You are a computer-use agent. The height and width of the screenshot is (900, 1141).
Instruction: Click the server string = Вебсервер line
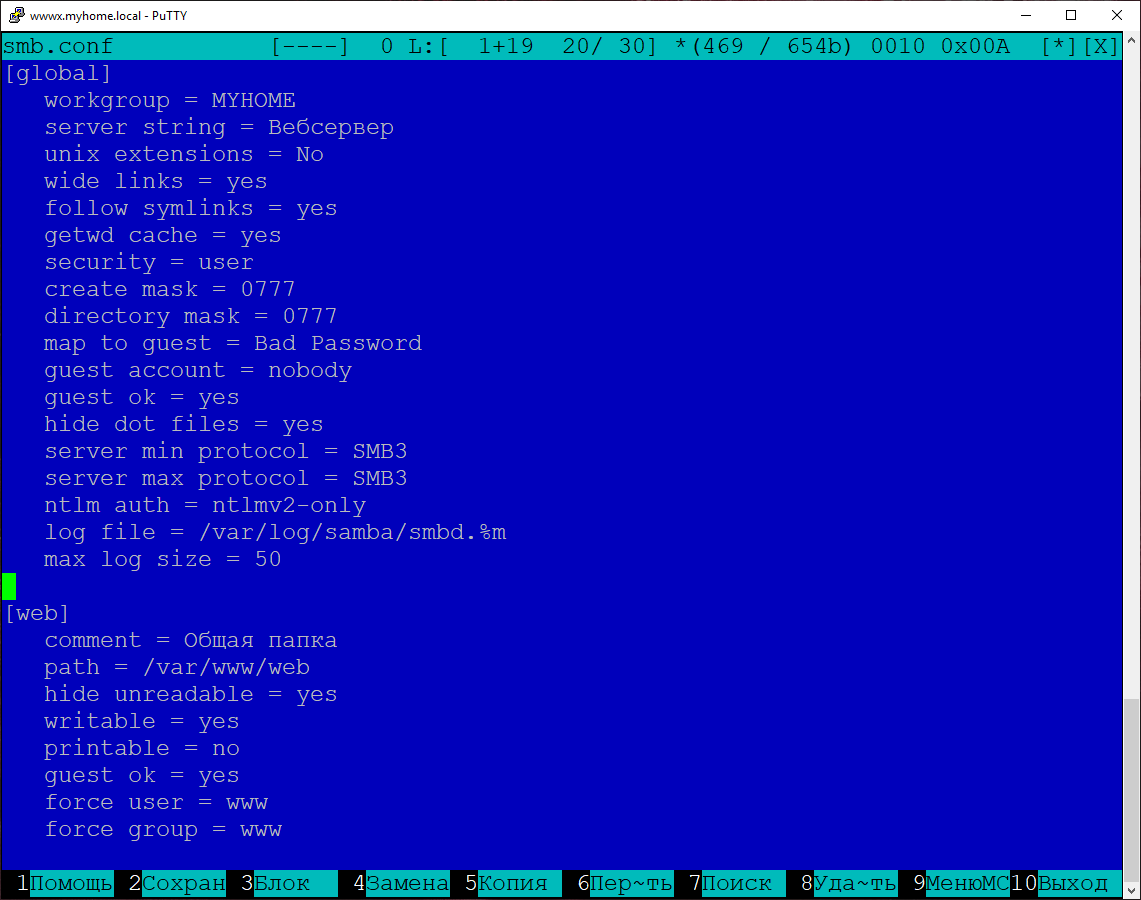(x=219, y=127)
